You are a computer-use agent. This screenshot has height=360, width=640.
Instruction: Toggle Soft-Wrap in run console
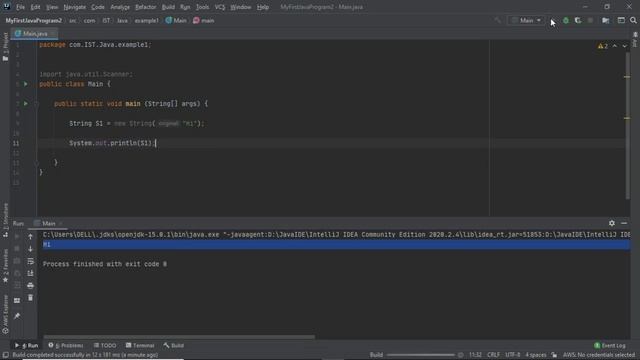tap(30, 261)
